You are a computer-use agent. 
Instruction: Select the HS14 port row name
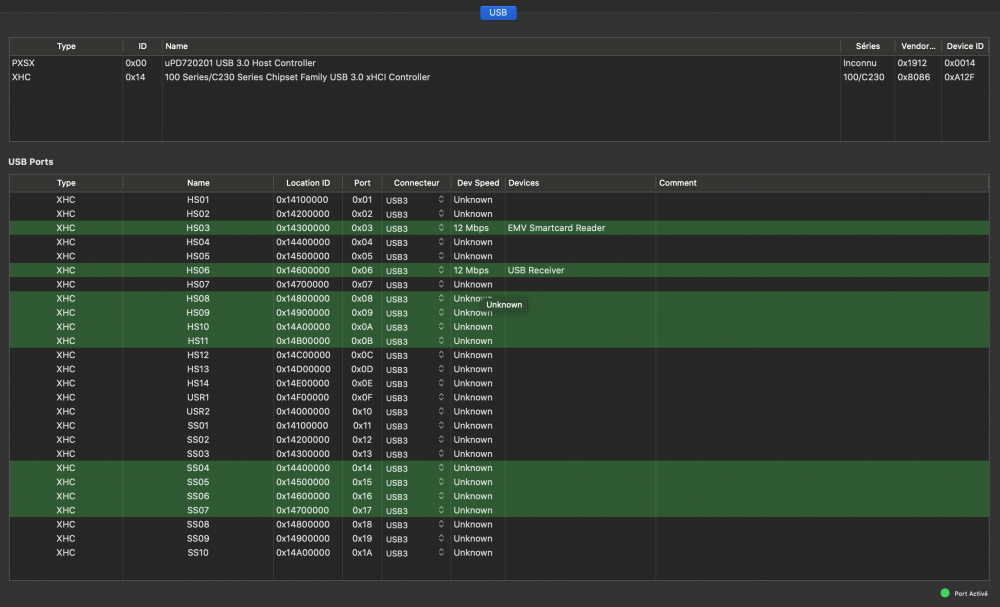tap(198, 383)
